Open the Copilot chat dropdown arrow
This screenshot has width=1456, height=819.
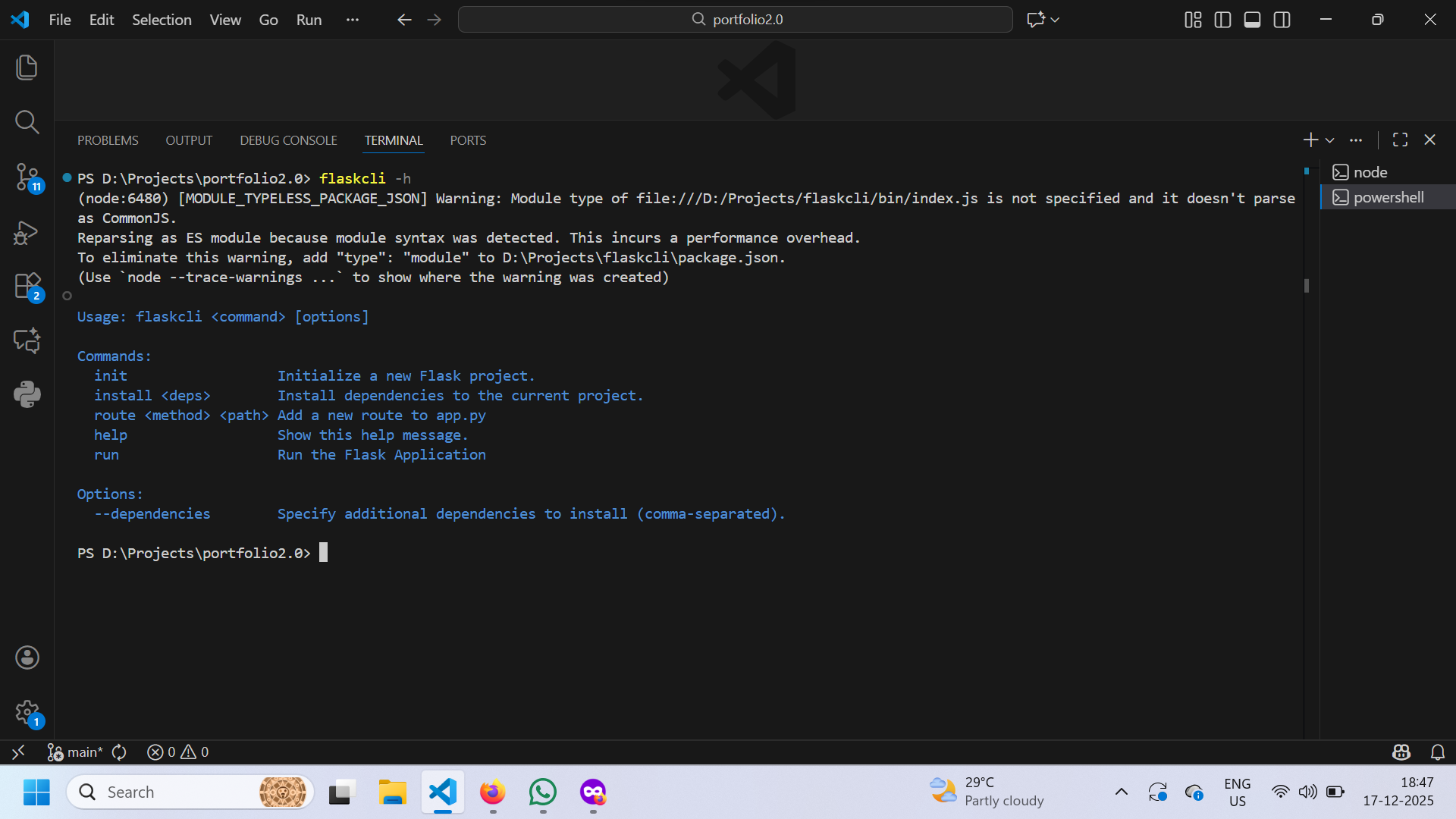[x=1055, y=20]
